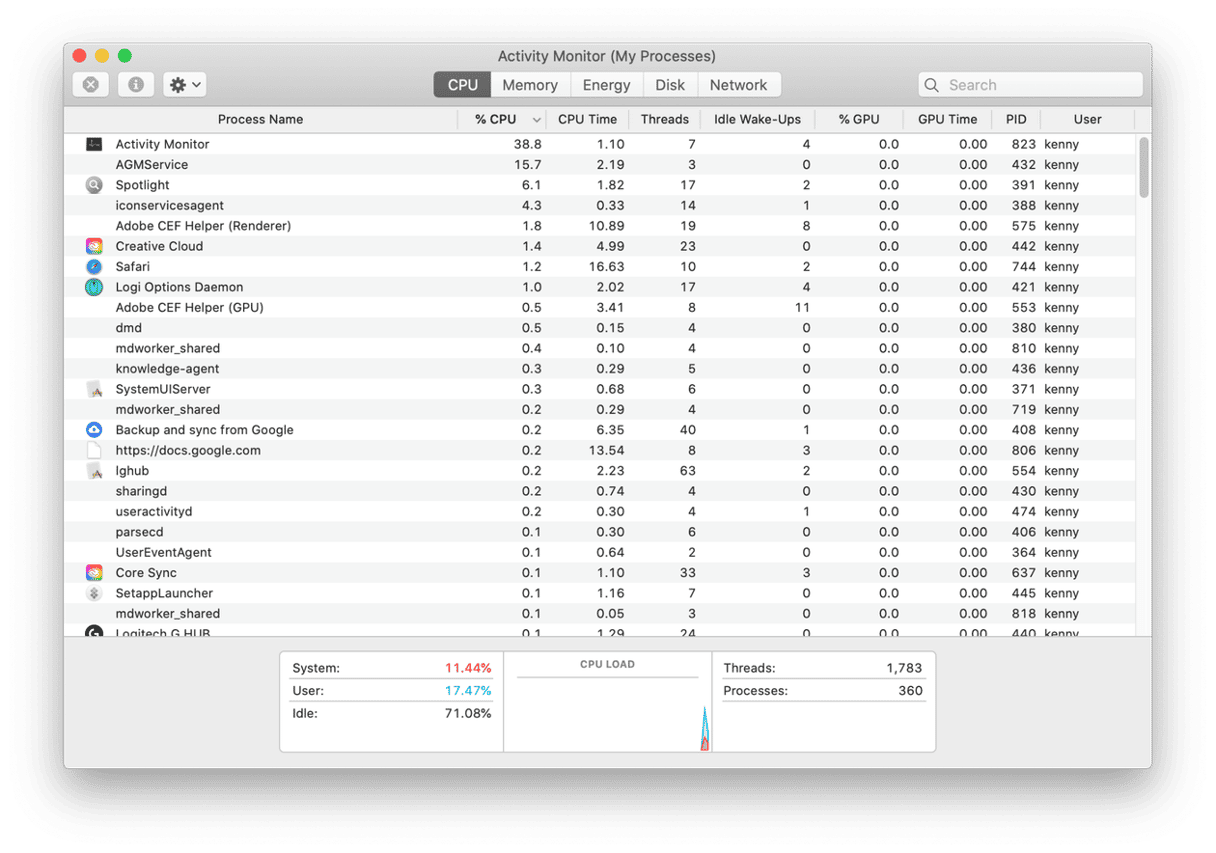Select the AGMService process row
The width and height of the screenshot is (1216, 853).
[600, 165]
